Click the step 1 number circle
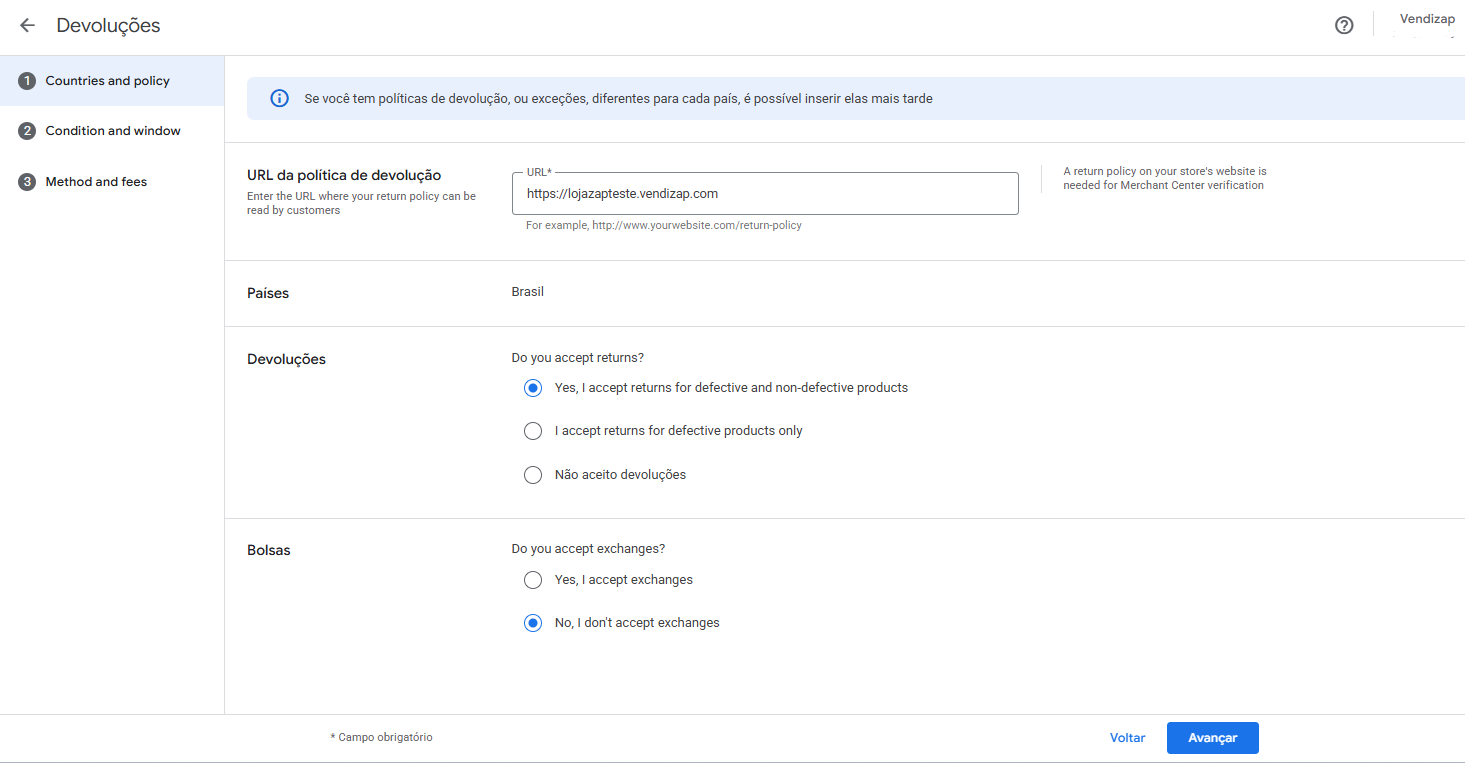1478x763 pixels. [27, 81]
